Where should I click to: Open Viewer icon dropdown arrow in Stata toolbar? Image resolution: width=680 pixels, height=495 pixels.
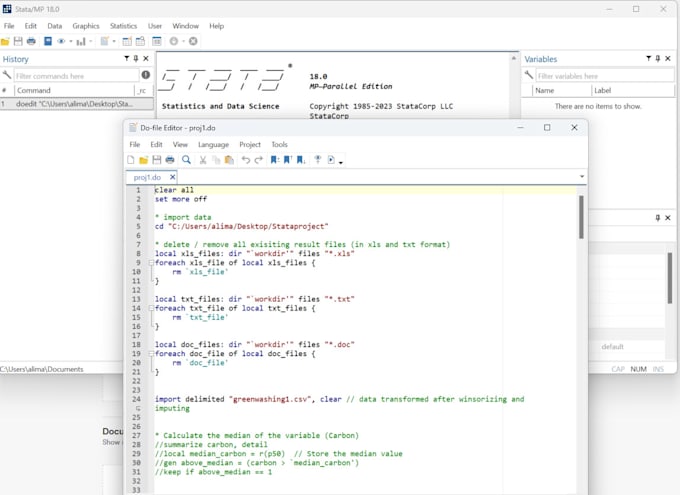point(70,41)
